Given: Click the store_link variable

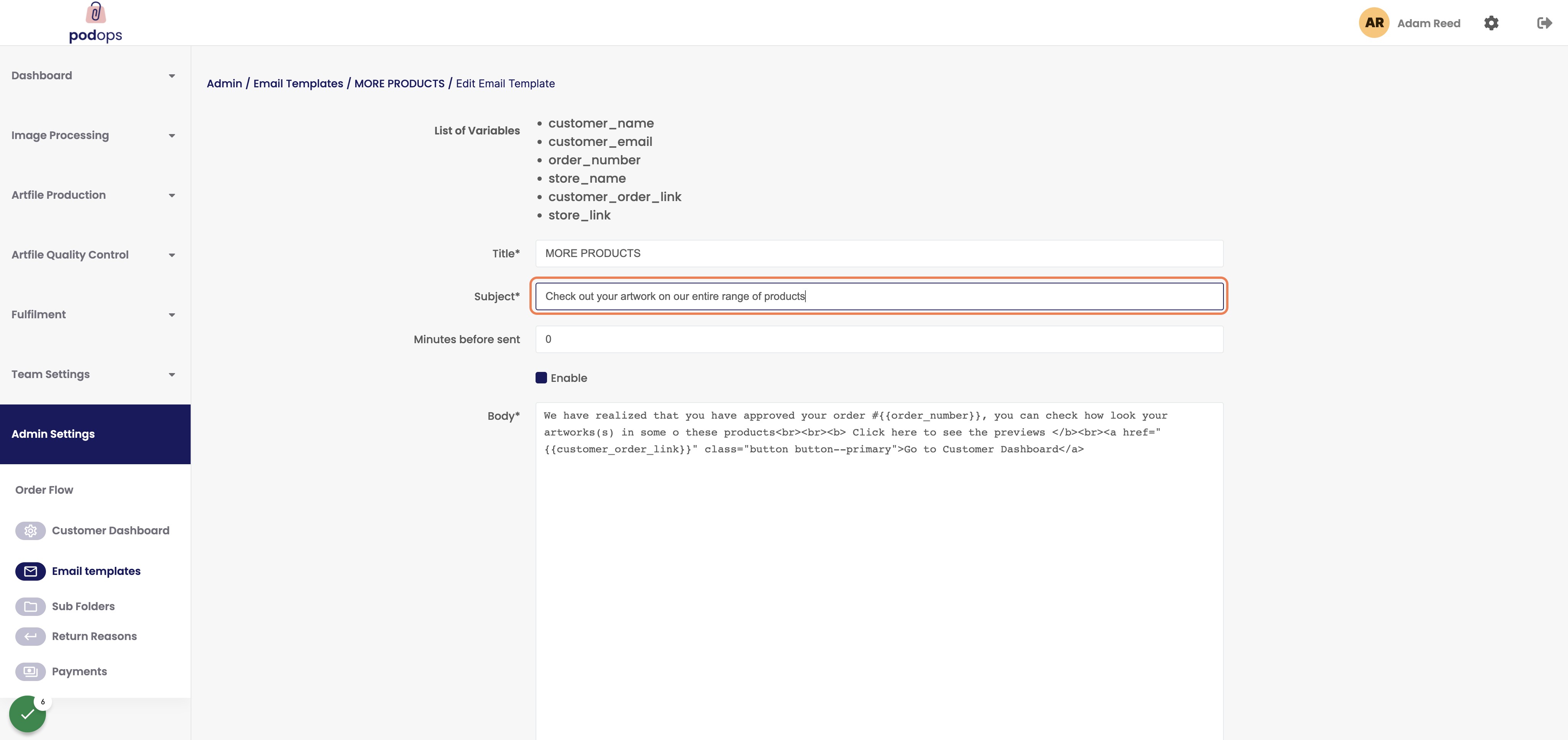Looking at the screenshot, I should (580, 215).
